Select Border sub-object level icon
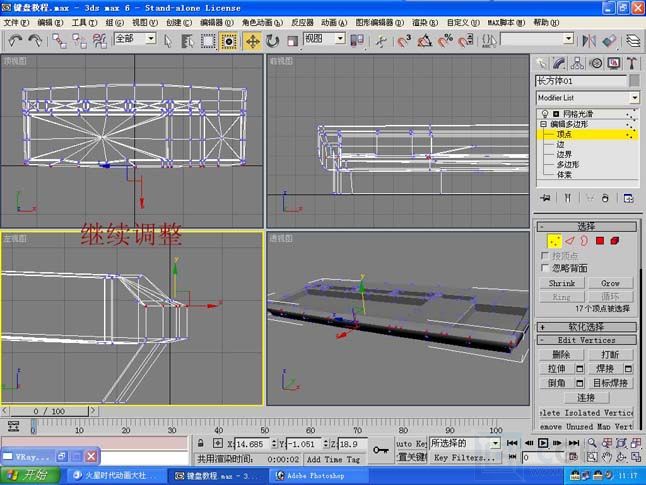Viewport: 646px width, 485px height. pos(584,241)
